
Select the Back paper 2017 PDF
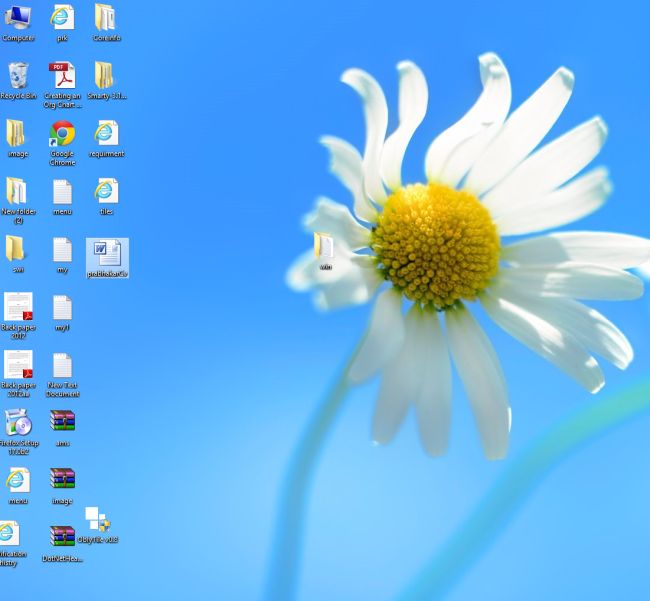(18, 316)
